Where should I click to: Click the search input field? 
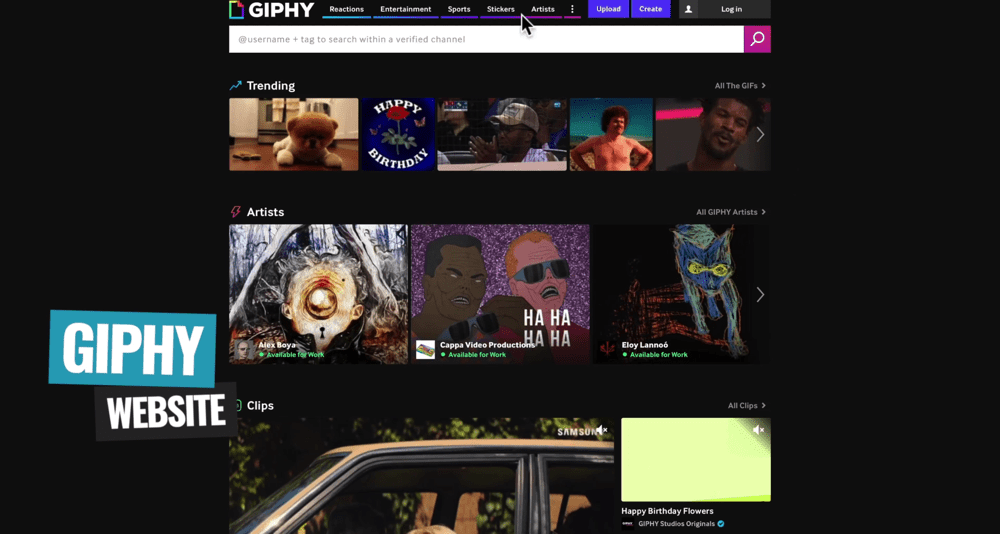486,39
